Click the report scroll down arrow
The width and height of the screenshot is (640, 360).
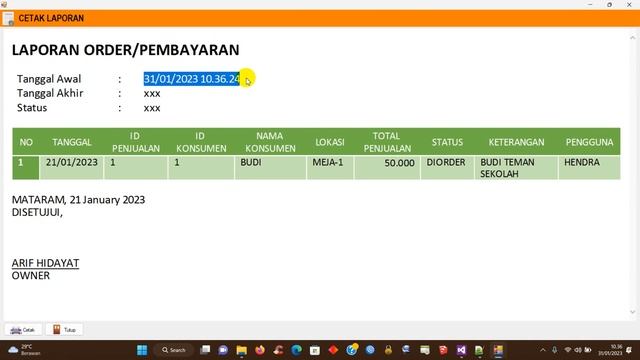point(633,312)
